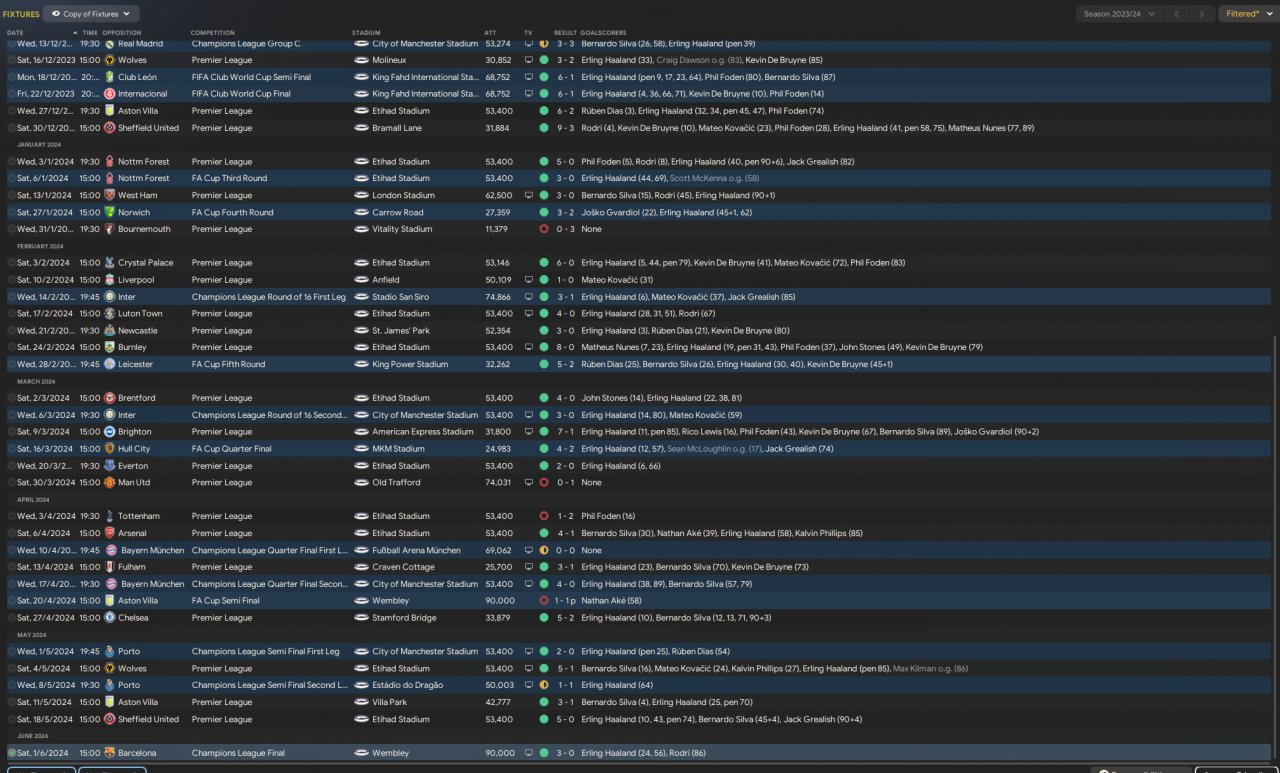Tick the select circle on the Chelsea fixture row
This screenshot has width=1280, height=773.
click(x=12, y=618)
